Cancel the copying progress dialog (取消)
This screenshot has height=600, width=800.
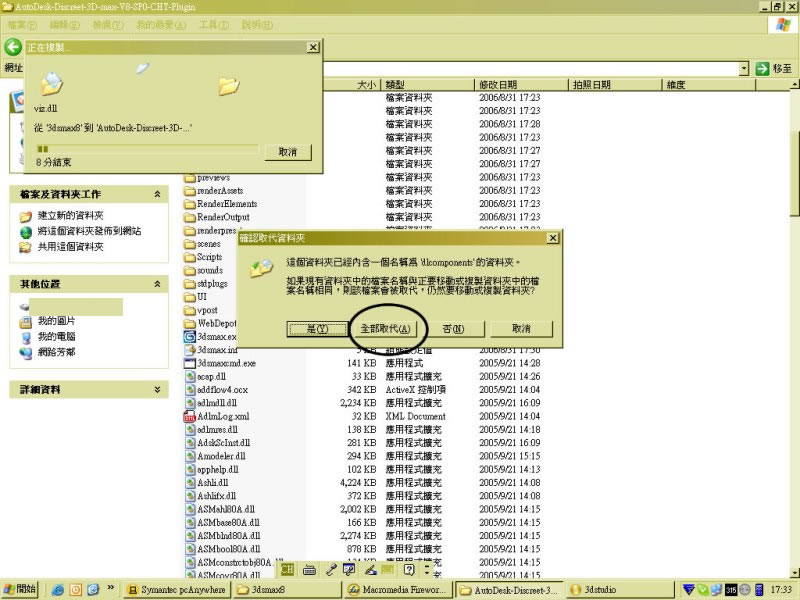(288, 152)
